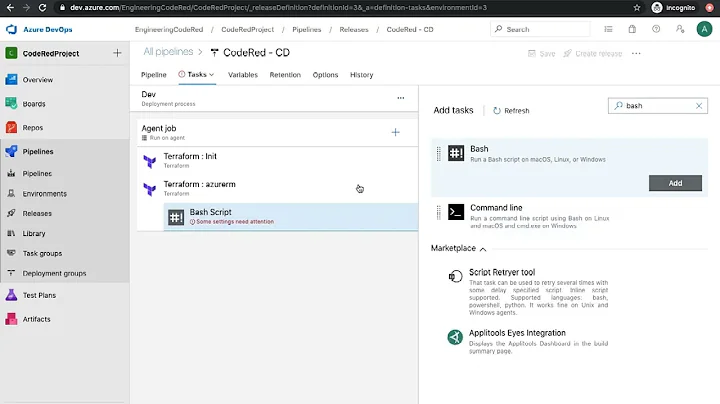Open the Releases breadcrumb link
The image size is (720, 404).
354,29
